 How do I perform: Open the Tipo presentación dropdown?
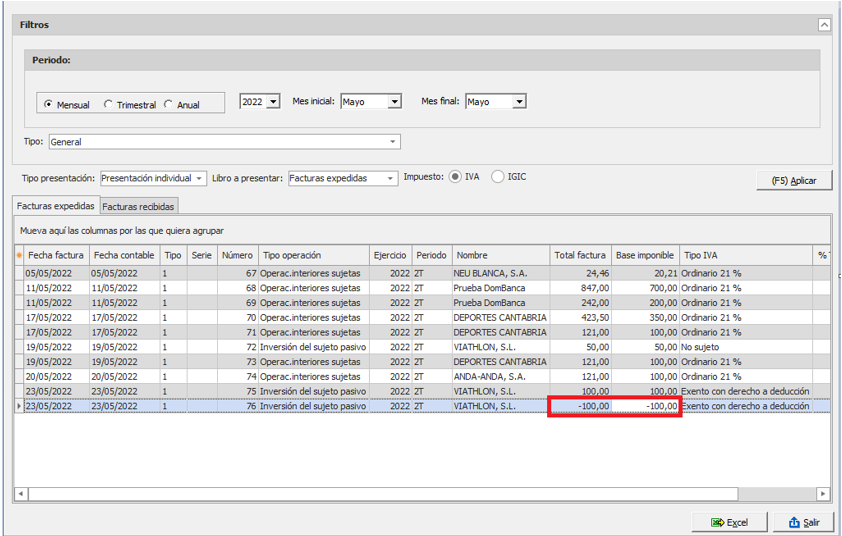click(199, 178)
